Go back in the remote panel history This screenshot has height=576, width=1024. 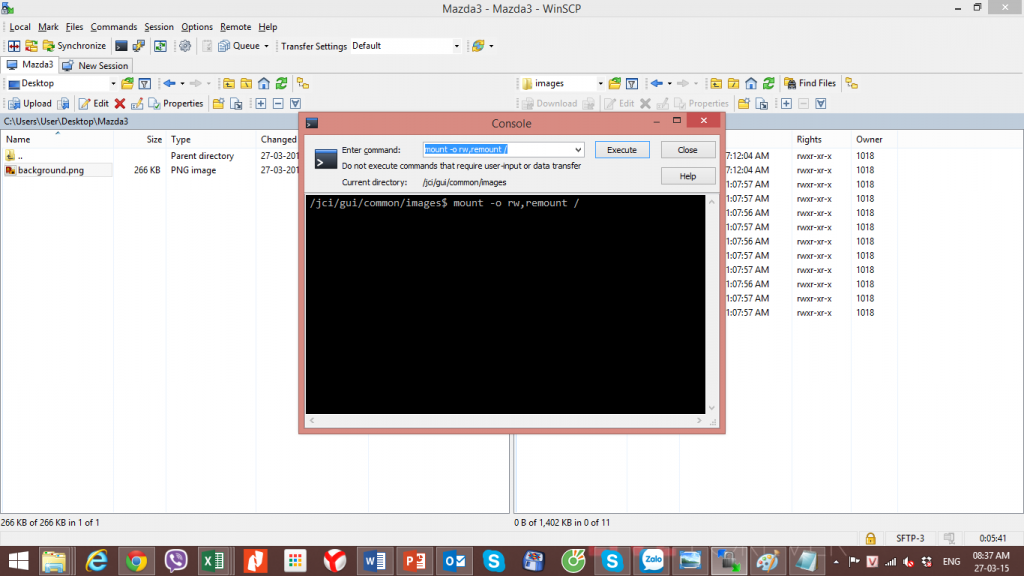[657, 84]
